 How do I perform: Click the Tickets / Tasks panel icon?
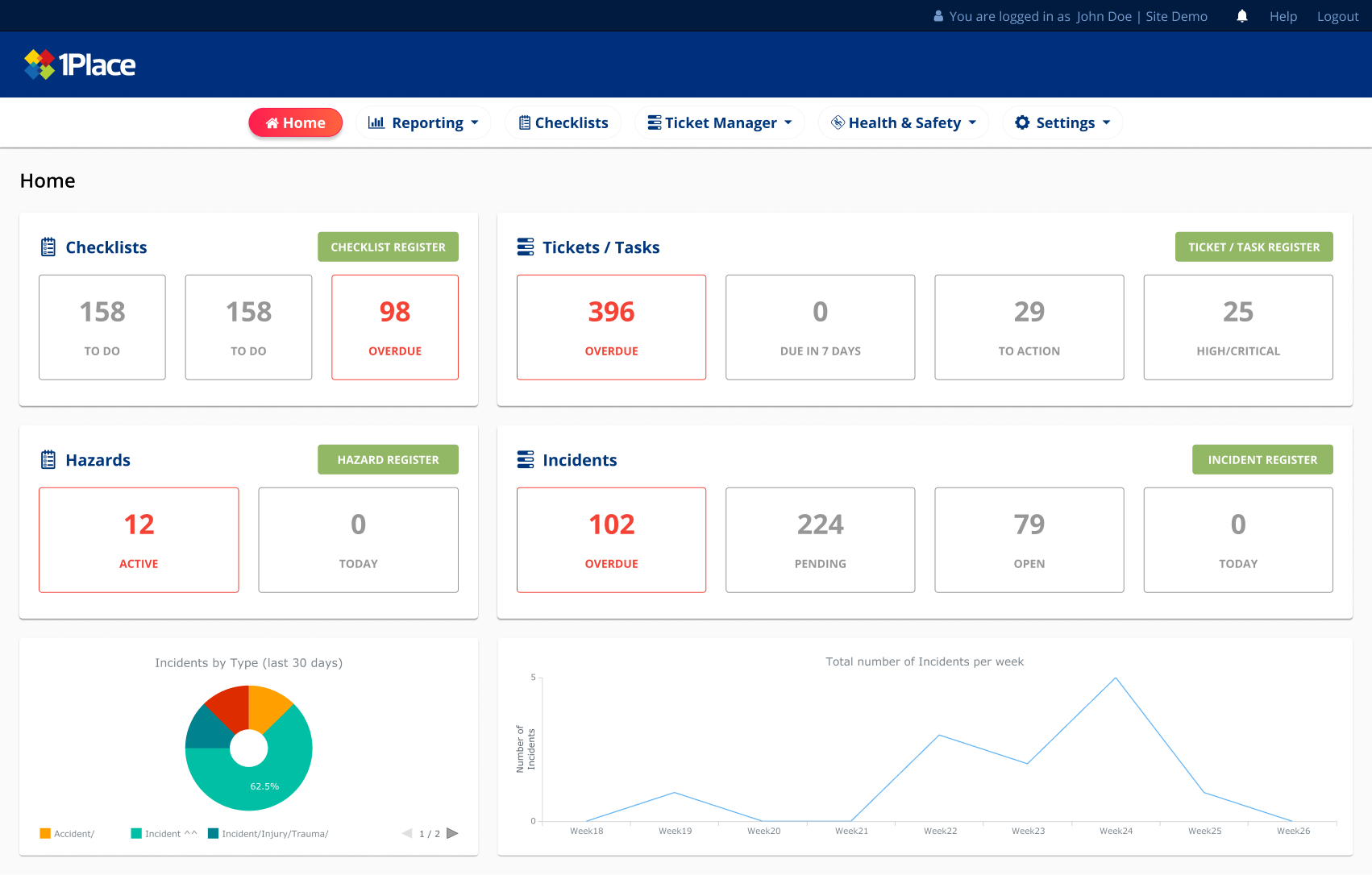pos(526,247)
